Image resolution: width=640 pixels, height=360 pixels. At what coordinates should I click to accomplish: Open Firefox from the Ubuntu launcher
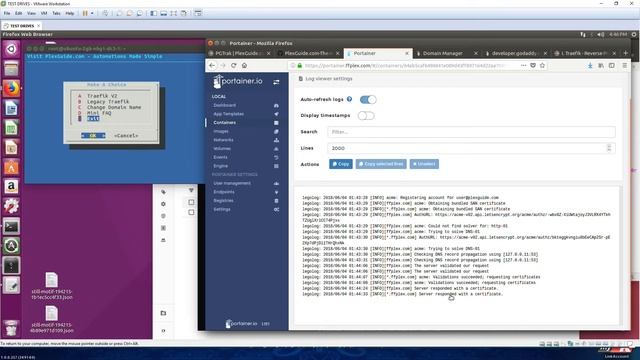[x=11, y=89]
